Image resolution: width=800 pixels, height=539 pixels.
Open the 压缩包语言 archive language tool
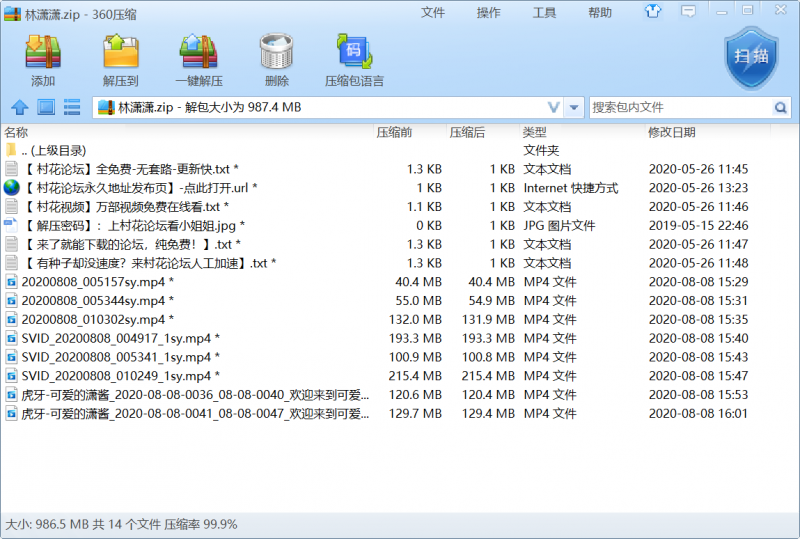(354, 58)
